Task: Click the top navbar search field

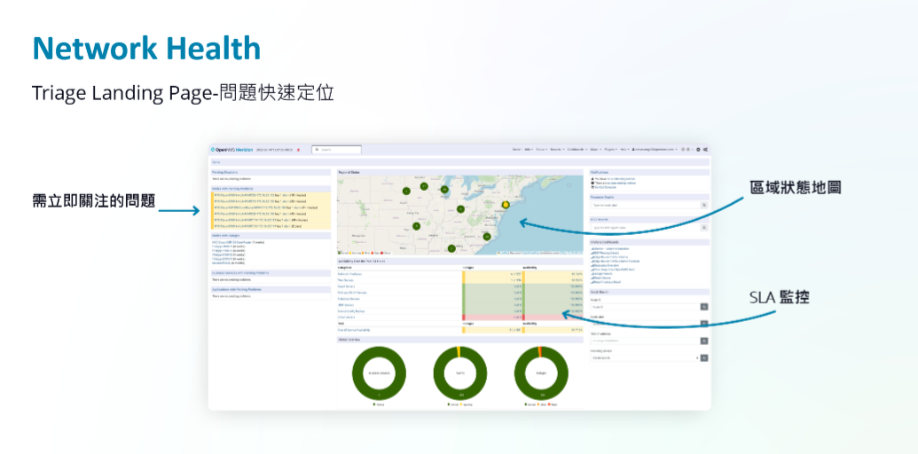Action: pyautogui.click(x=338, y=149)
